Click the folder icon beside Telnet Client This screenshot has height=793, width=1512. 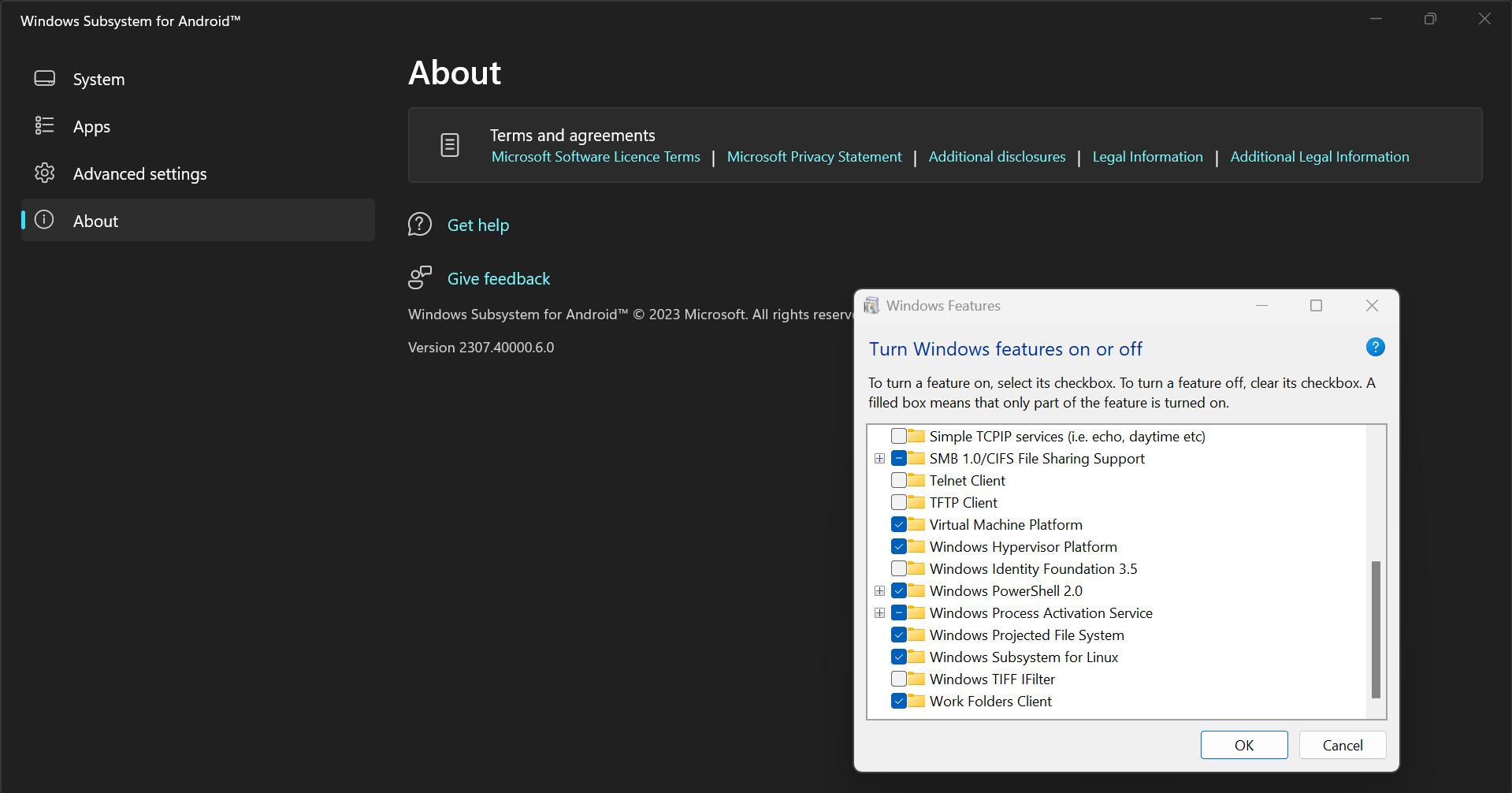click(916, 480)
